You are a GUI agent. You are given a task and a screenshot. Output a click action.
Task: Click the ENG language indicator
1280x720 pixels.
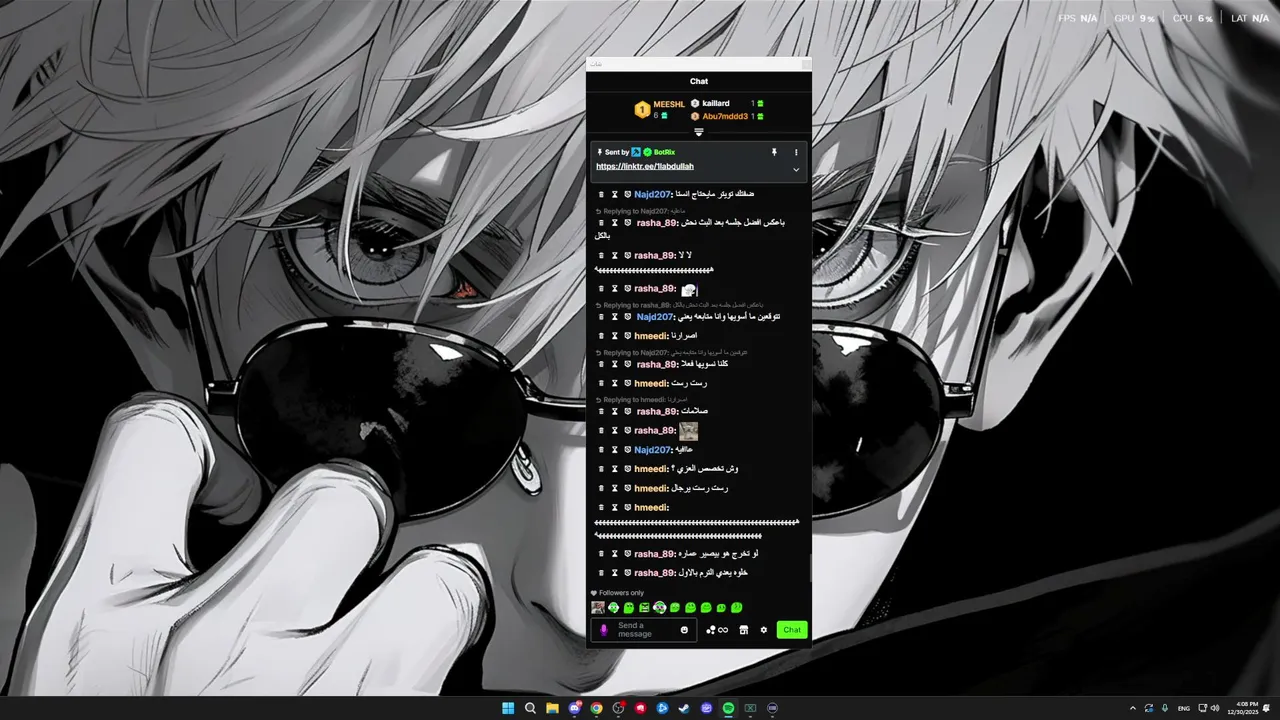coord(1184,708)
